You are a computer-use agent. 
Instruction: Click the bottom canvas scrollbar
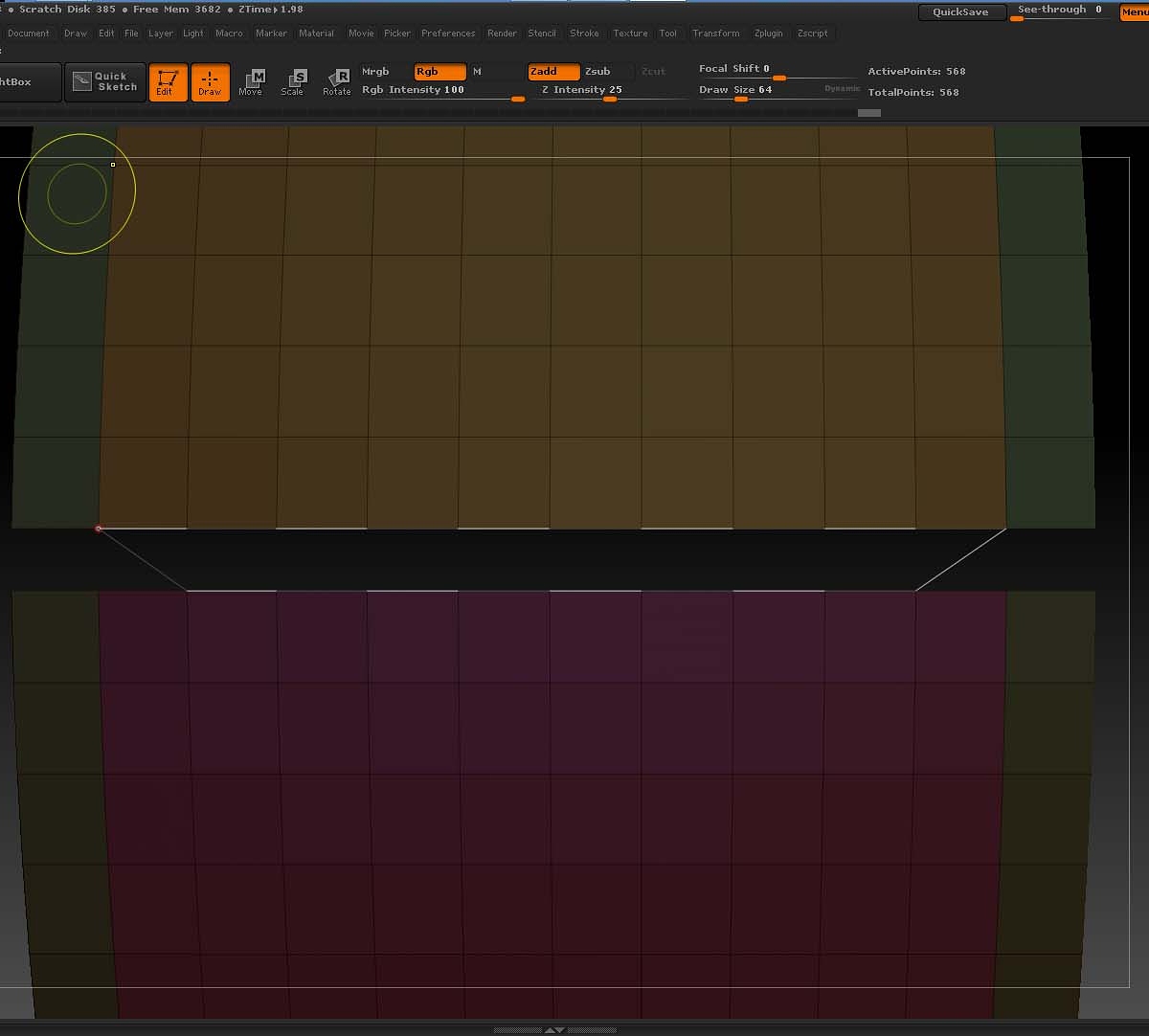(555, 1029)
